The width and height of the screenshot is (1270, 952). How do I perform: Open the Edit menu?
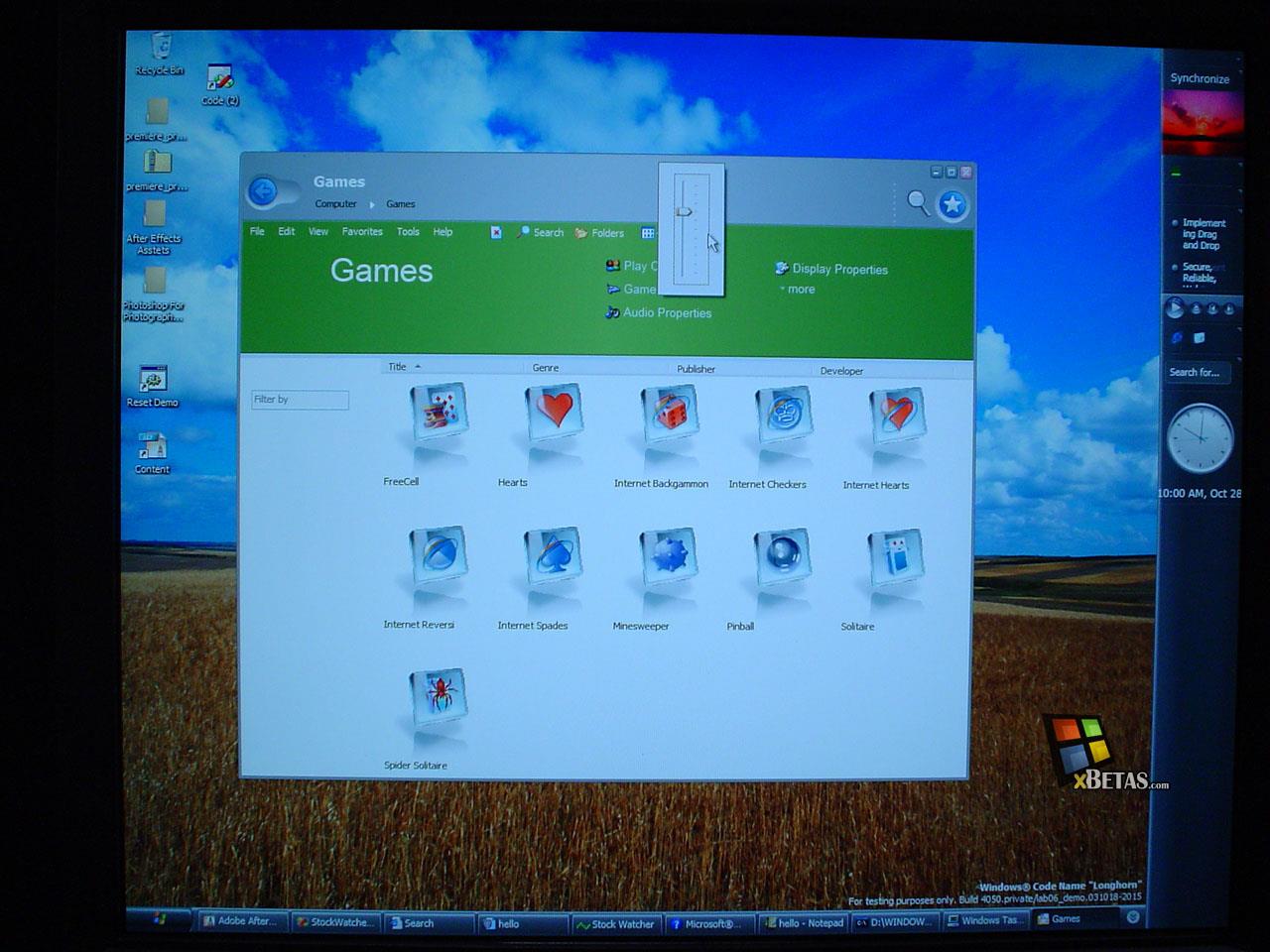tap(287, 231)
